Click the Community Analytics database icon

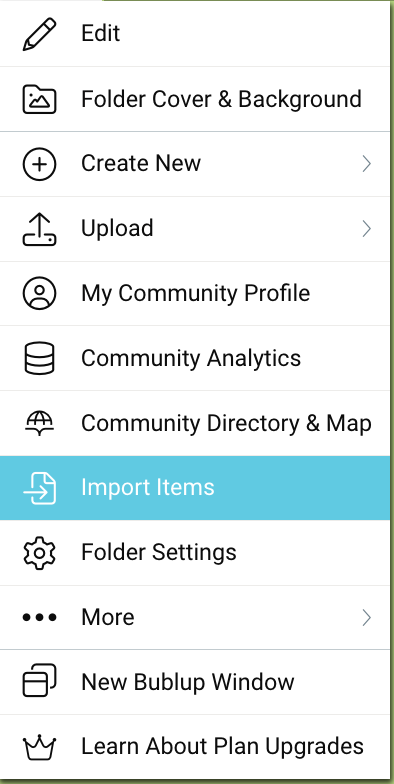[x=40, y=358]
